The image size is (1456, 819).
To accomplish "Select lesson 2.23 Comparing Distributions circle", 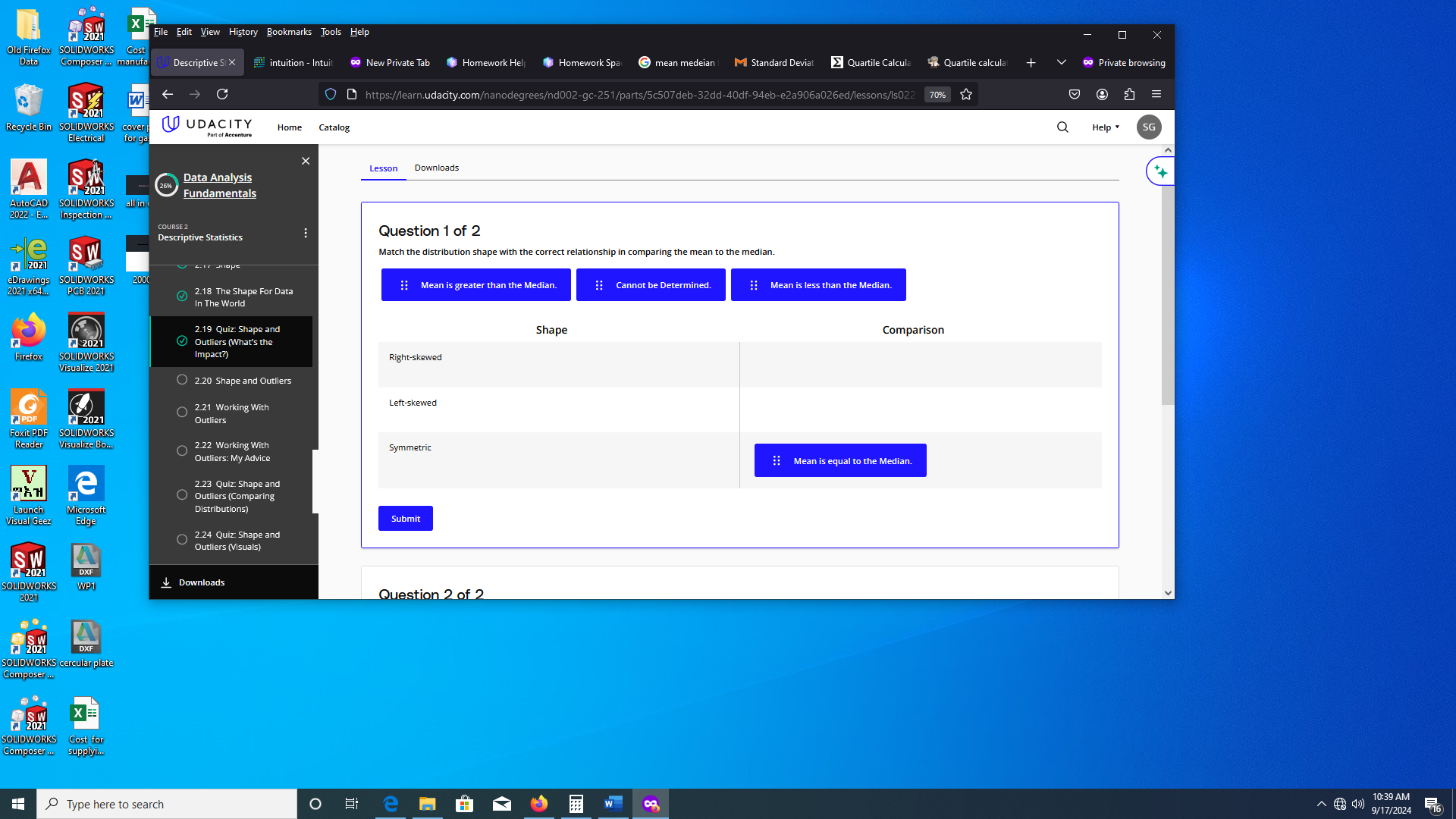I will pos(182,495).
